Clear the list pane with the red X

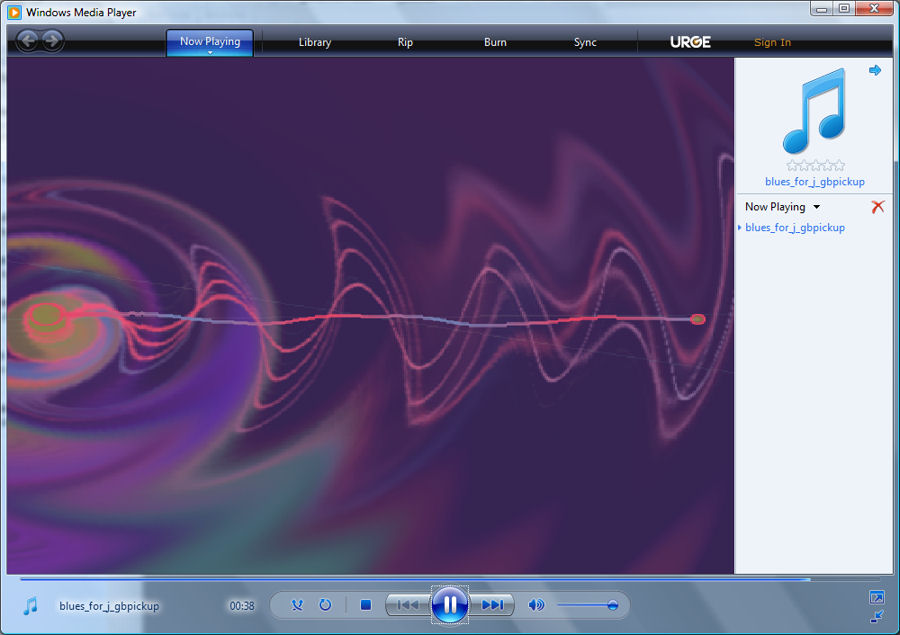[878, 207]
